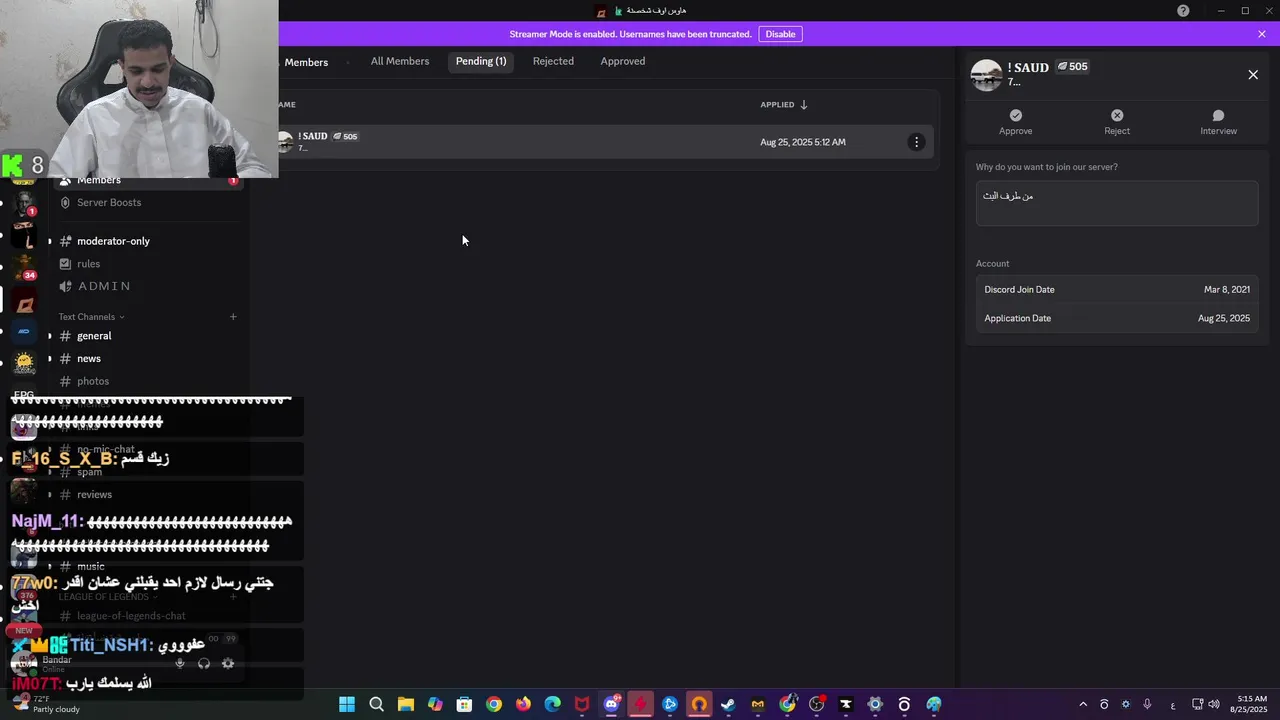Open the Windows Start menu

point(347,704)
